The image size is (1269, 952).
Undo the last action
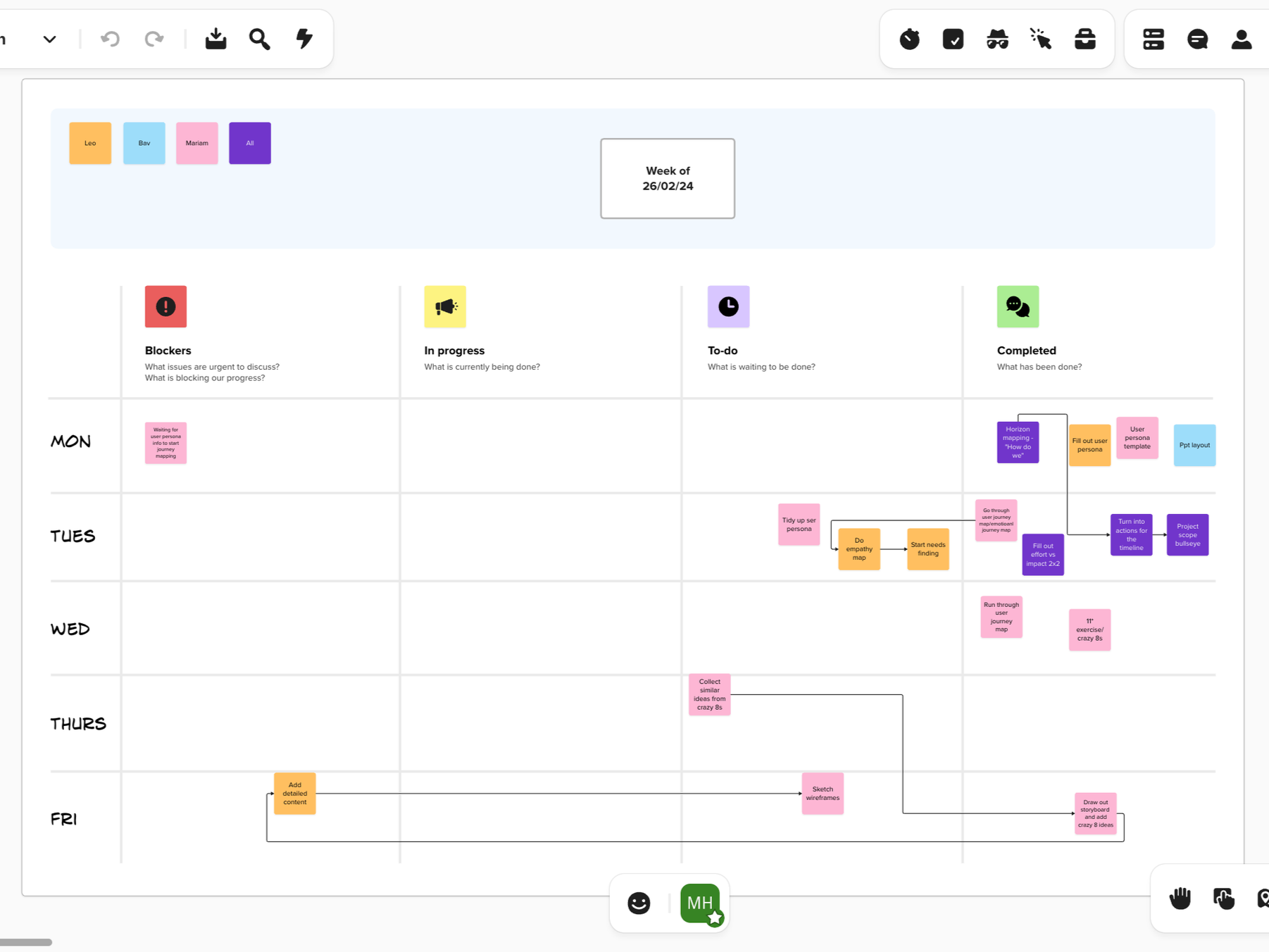[110, 39]
